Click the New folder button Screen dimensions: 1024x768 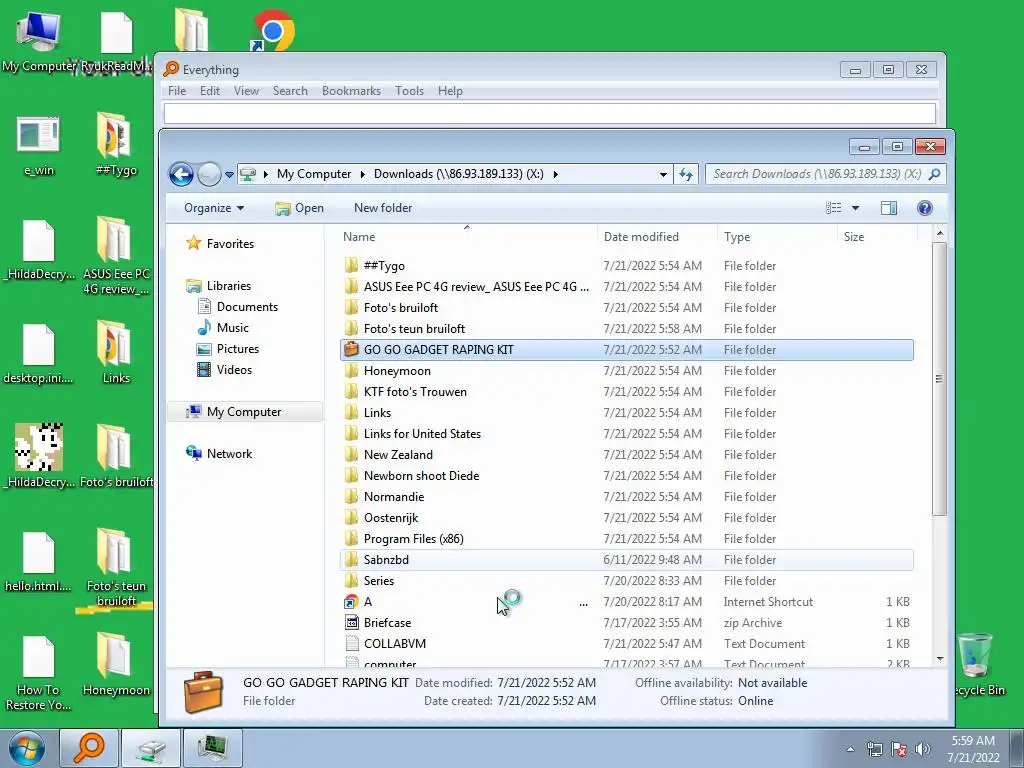383,208
